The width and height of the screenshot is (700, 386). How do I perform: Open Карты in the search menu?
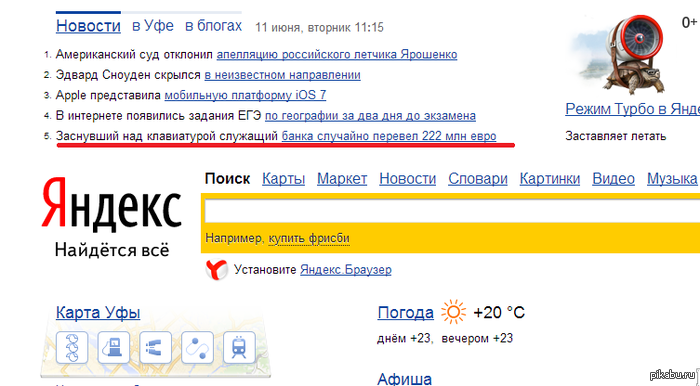pyautogui.click(x=283, y=179)
